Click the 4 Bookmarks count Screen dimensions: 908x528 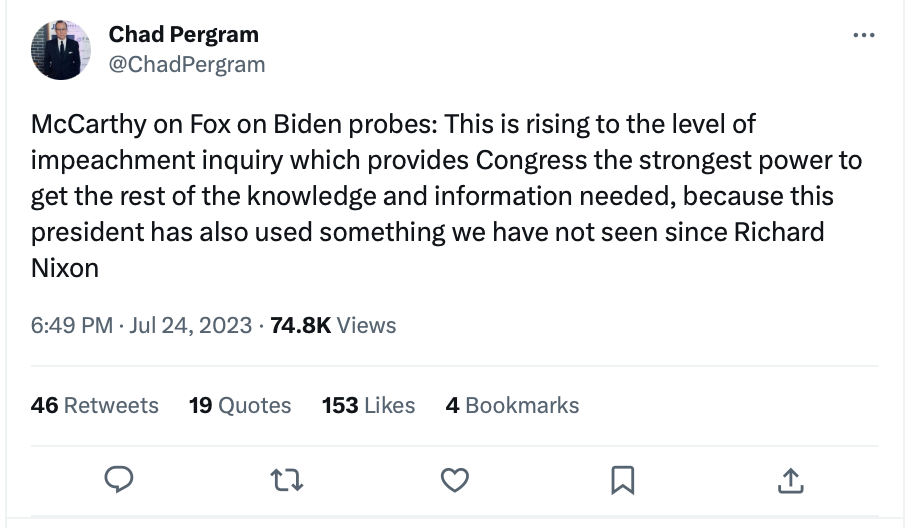[512, 405]
